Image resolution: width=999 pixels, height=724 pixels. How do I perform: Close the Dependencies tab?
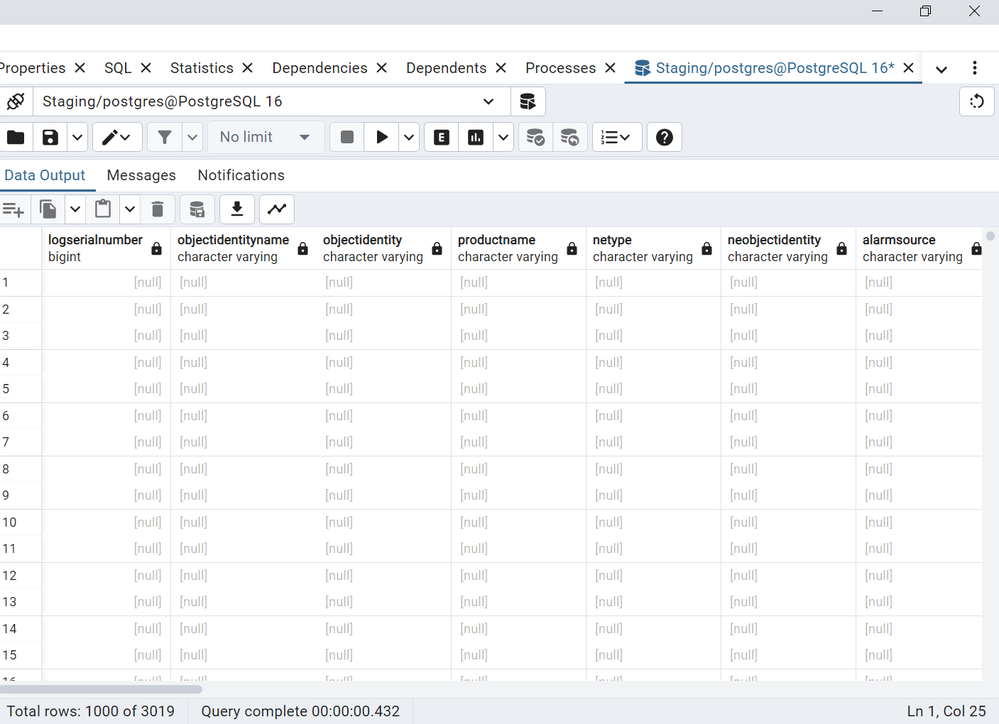380,68
